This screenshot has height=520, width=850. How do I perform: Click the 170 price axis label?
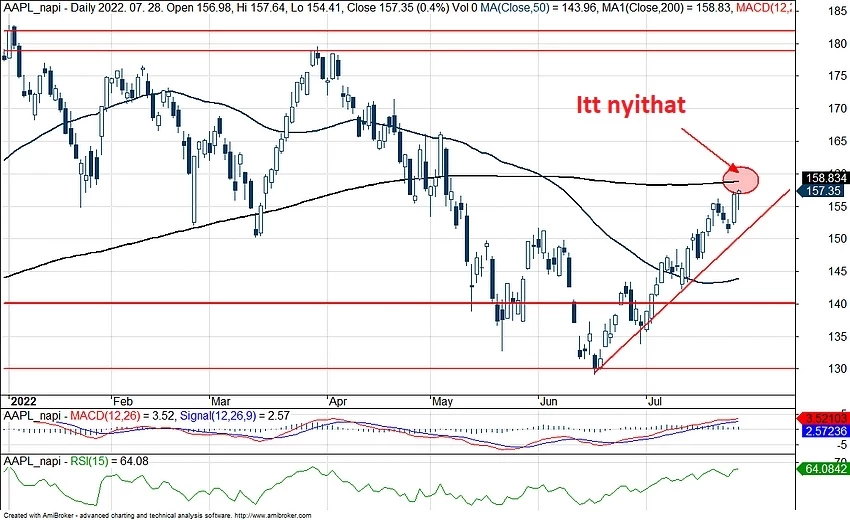838,109
